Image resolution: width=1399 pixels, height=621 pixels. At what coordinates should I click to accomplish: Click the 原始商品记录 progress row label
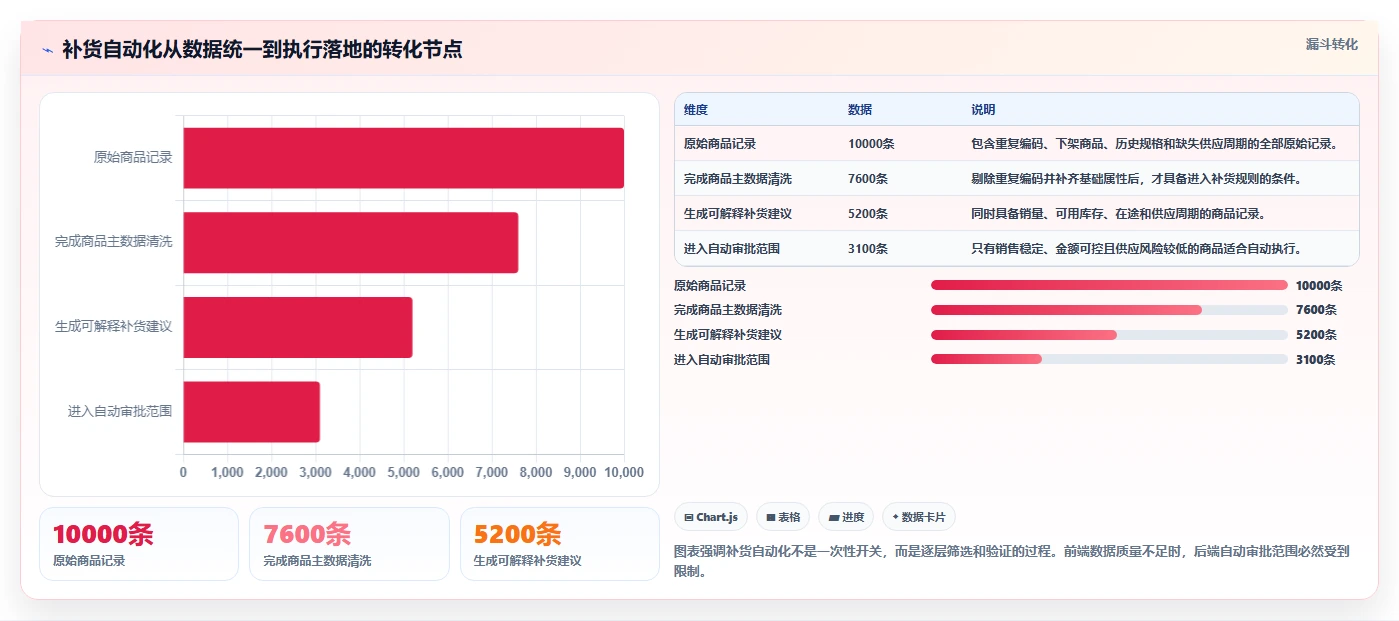(x=710, y=285)
